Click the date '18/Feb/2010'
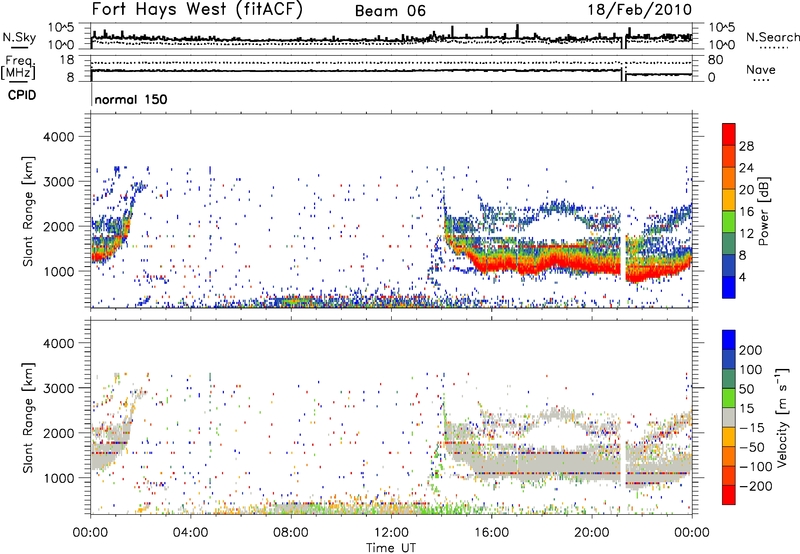The height and width of the screenshot is (554, 800). point(640,9)
